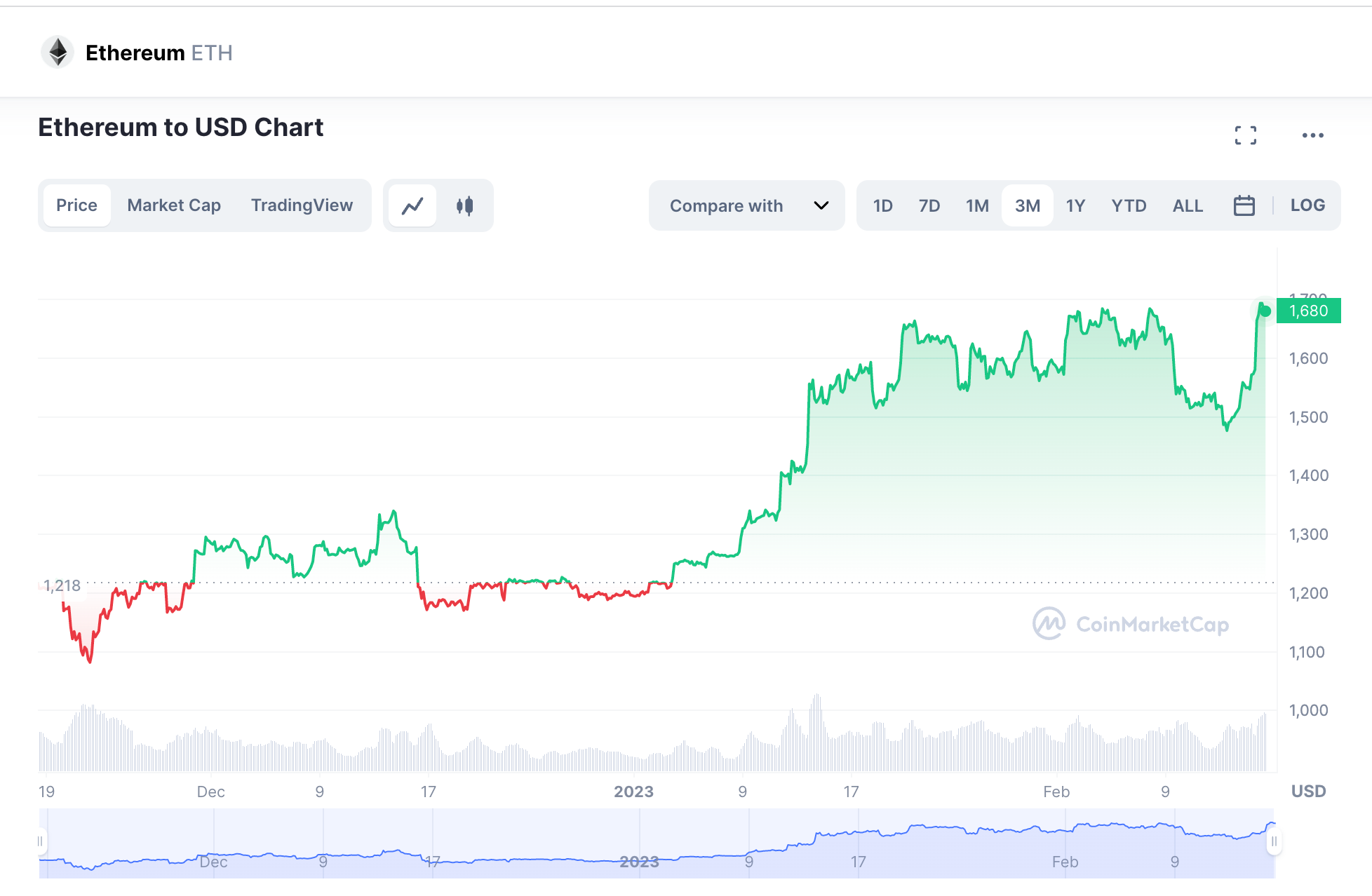Choose the 7D range button
This screenshot has width=1372, height=896.
(929, 205)
